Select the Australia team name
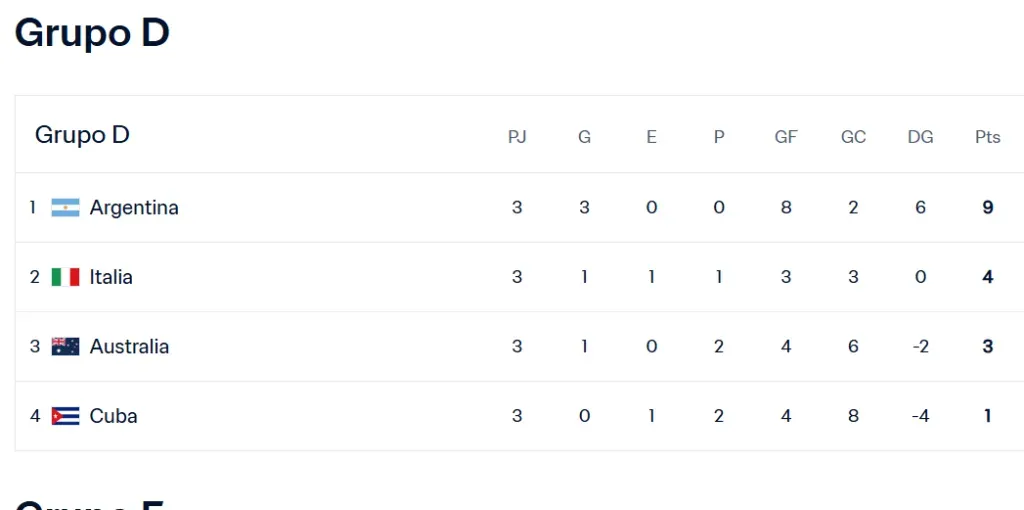Screen dimensions: 1024x510 tap(129, 347)
